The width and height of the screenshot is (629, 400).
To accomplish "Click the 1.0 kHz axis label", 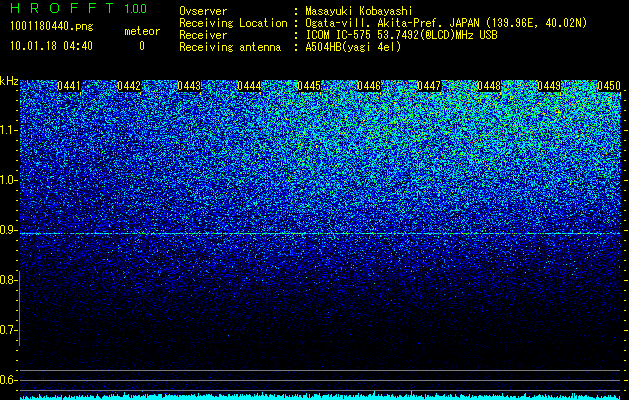I will [7, 180].
